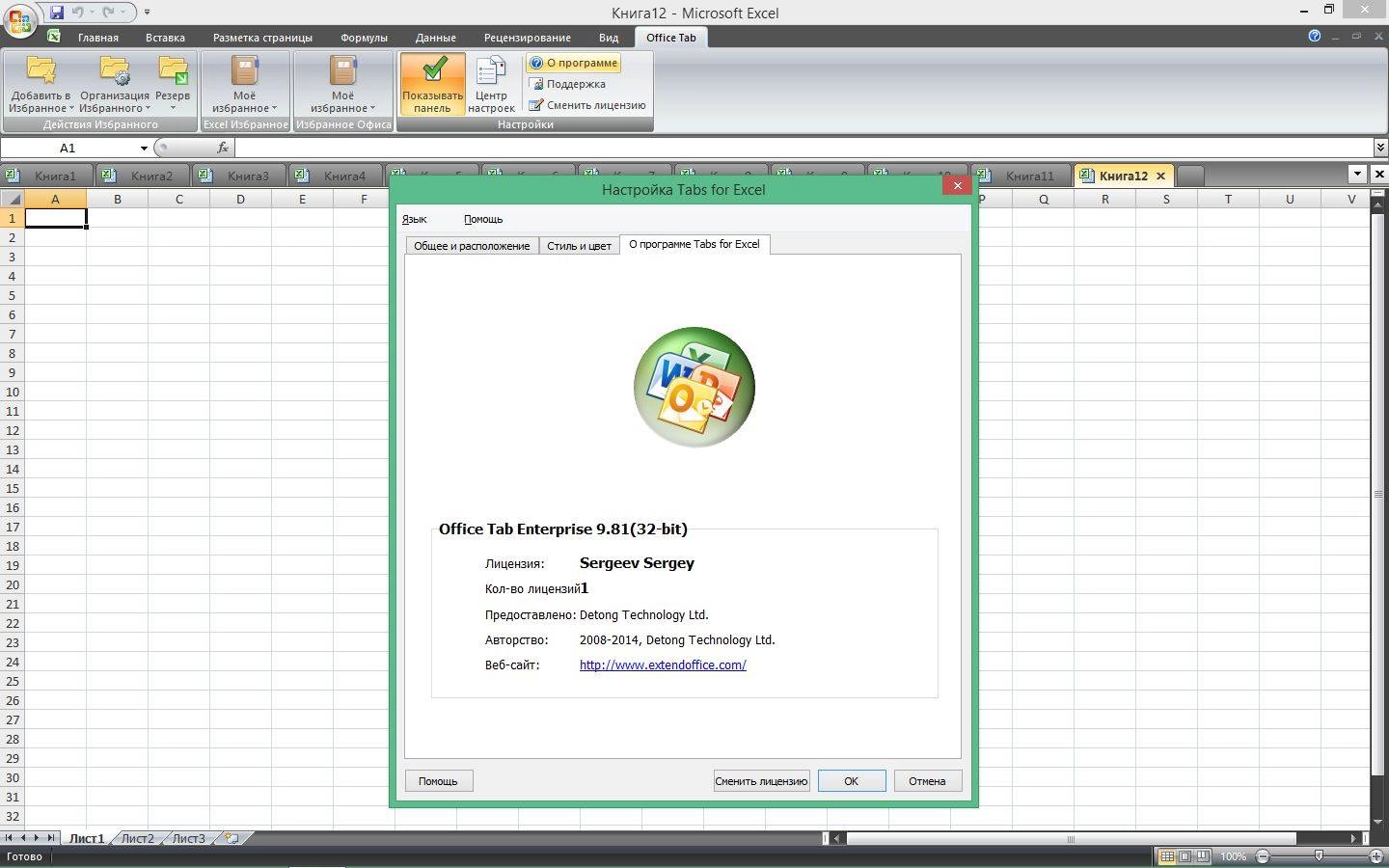This screenshot has height=868, width=1389.
Task: Open the workbook tab list dropdown arrow
Action: point(1357,175)
